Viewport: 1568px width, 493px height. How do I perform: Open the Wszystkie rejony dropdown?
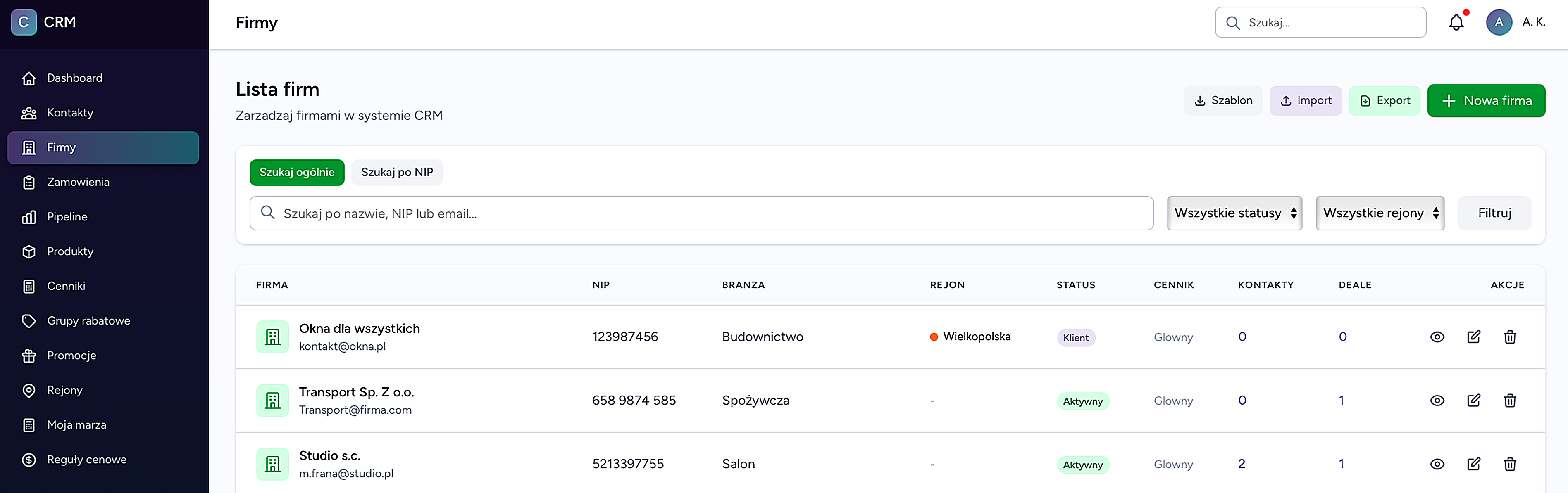(x=1380, y=213)
